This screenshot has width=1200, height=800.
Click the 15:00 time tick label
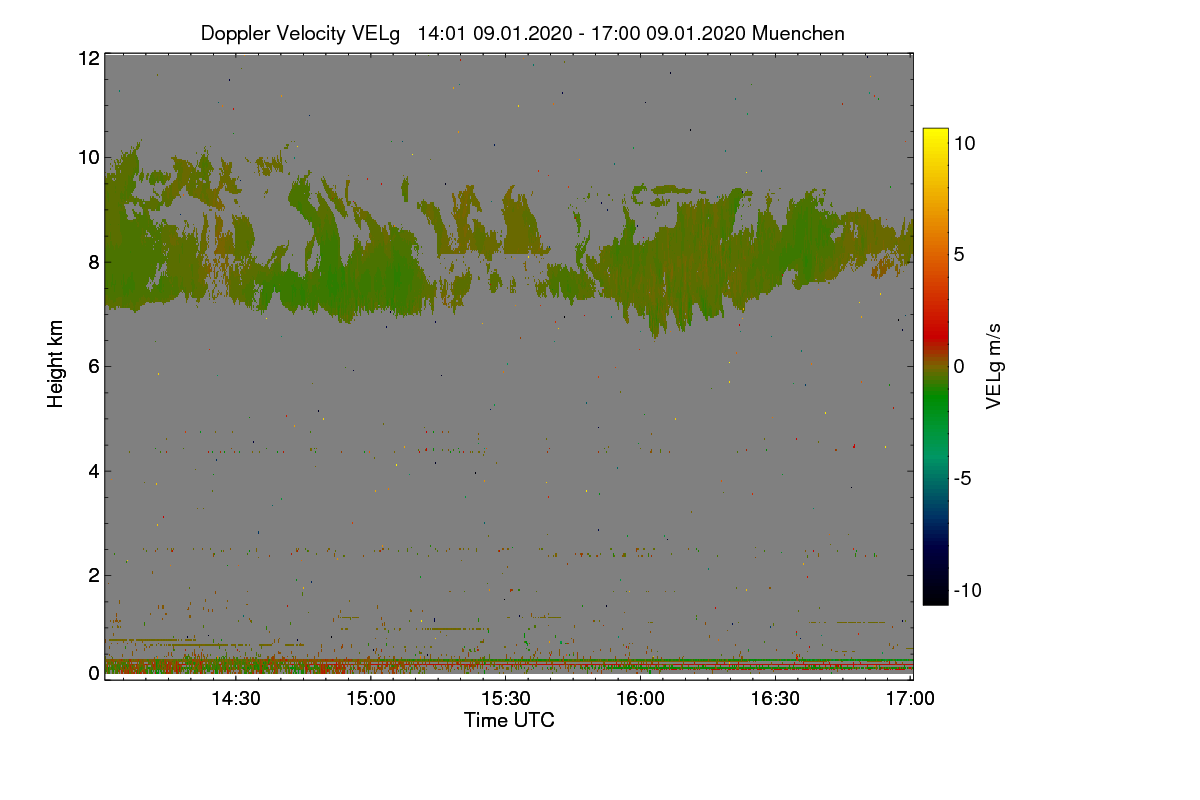[x=369, y=698]
